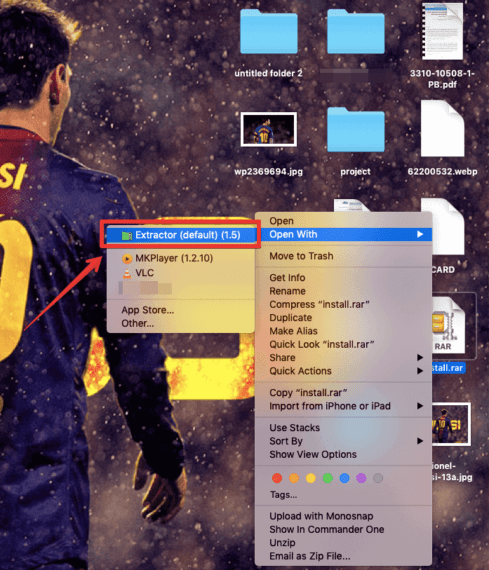
Task: Expand the Share submenu arrow
Action: [420, 358]
